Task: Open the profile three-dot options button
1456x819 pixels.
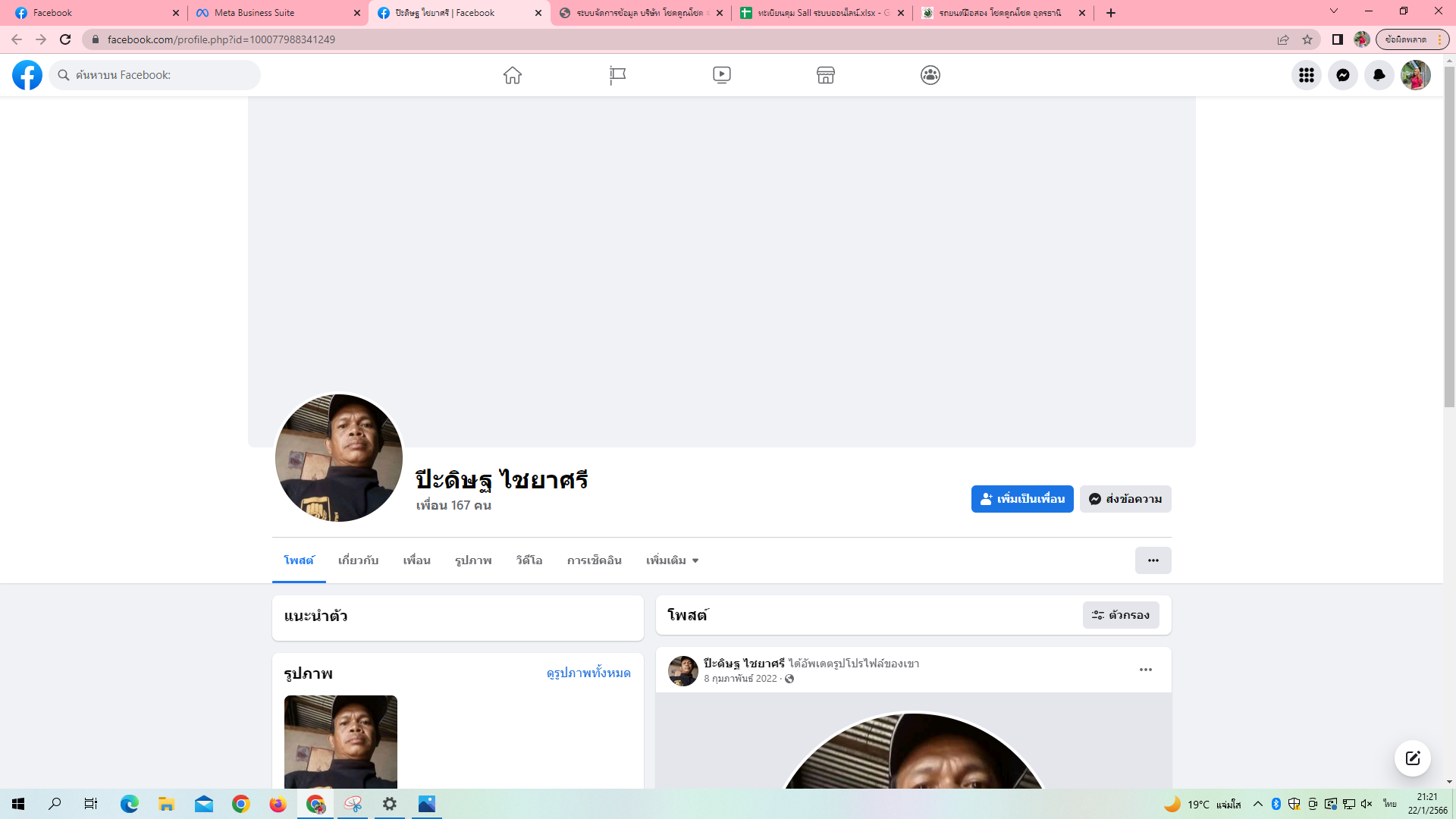Action: pos(1153,560)
